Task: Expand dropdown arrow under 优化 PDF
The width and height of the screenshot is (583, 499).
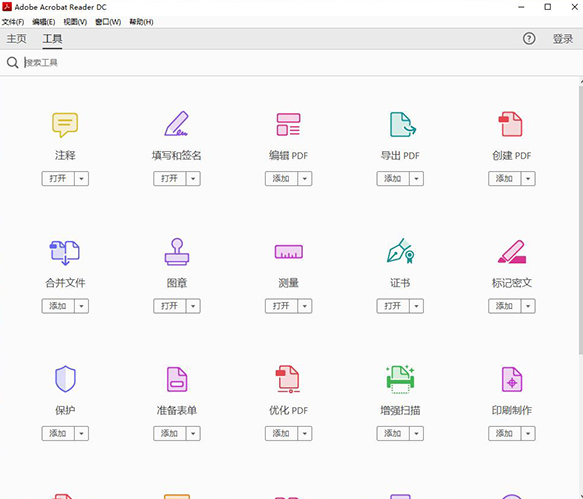Action: (305, 434)
